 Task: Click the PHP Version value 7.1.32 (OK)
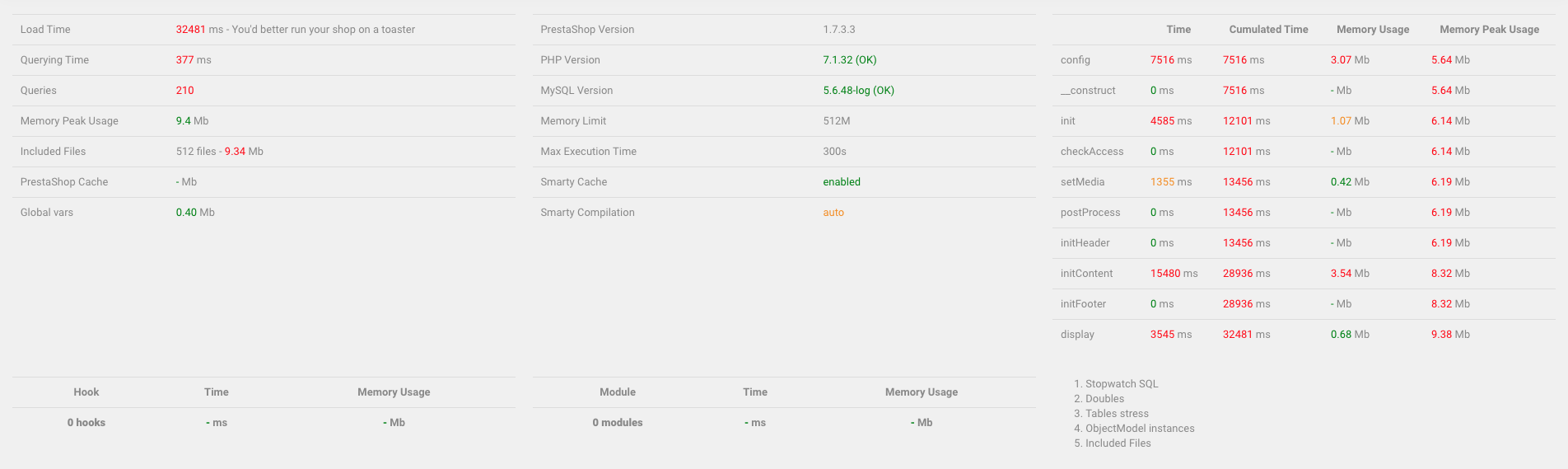850,60
